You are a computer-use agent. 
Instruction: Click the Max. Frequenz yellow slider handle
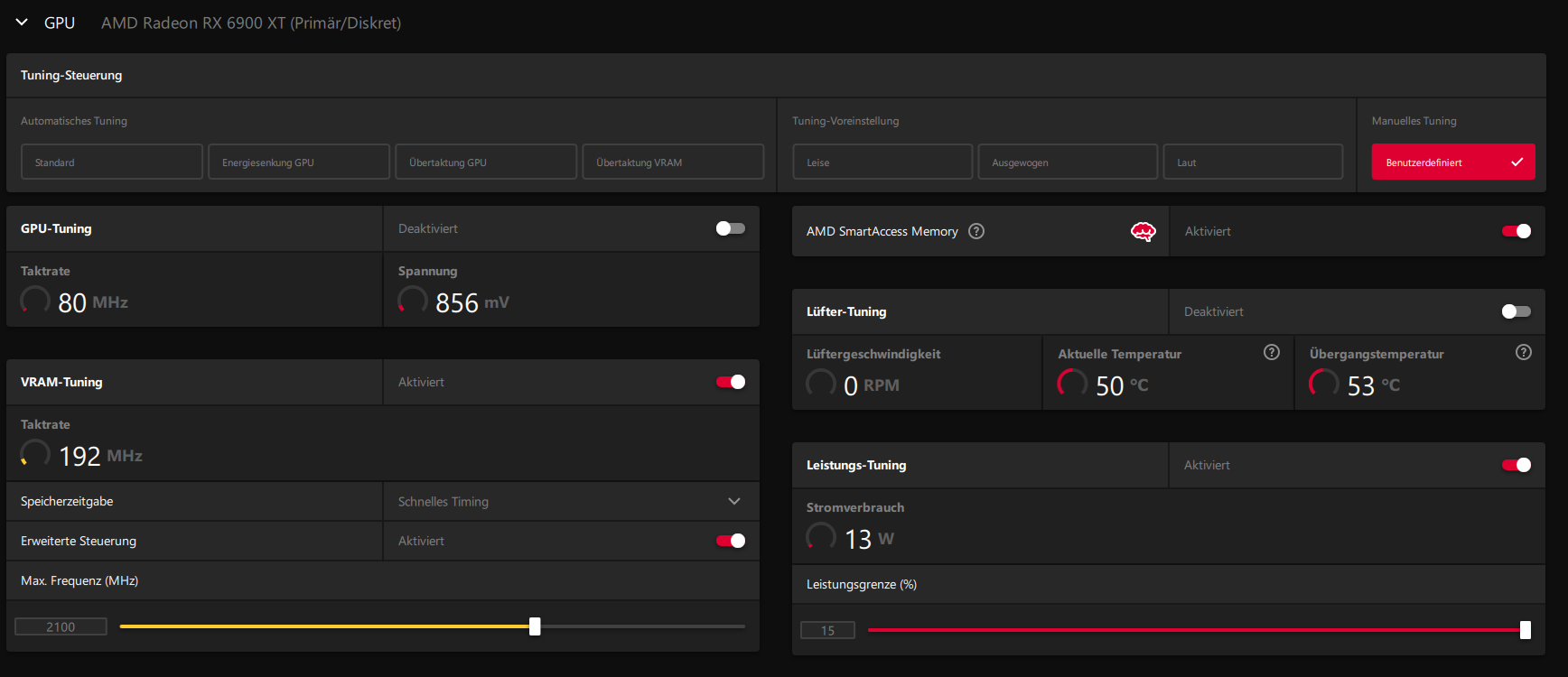[535, 626]
